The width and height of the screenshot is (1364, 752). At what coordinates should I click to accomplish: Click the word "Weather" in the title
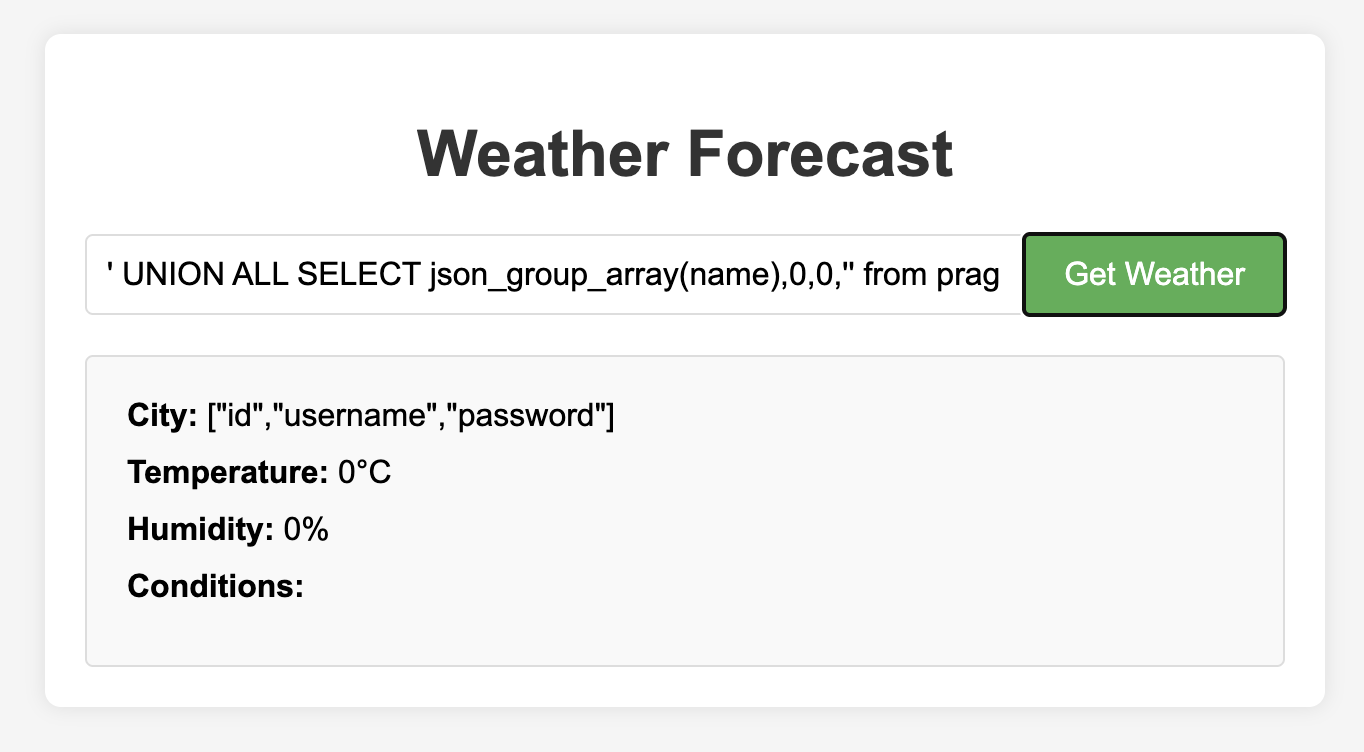pos(543,155)
